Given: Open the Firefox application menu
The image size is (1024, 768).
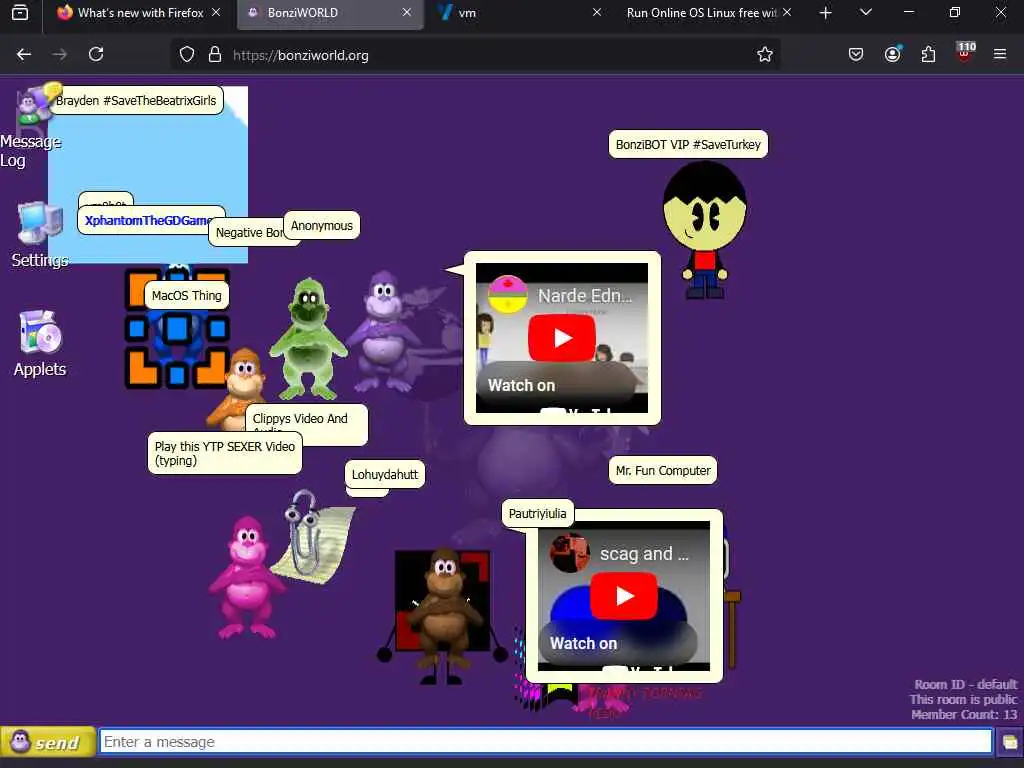Looking at the screenshot, I should point(1000,55).
